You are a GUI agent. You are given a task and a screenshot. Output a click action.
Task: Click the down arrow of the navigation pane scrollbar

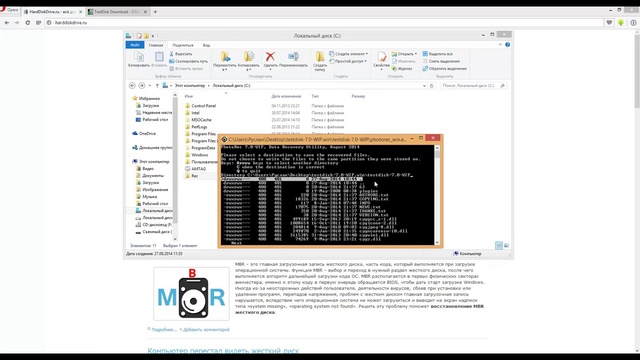click(175, 239)
